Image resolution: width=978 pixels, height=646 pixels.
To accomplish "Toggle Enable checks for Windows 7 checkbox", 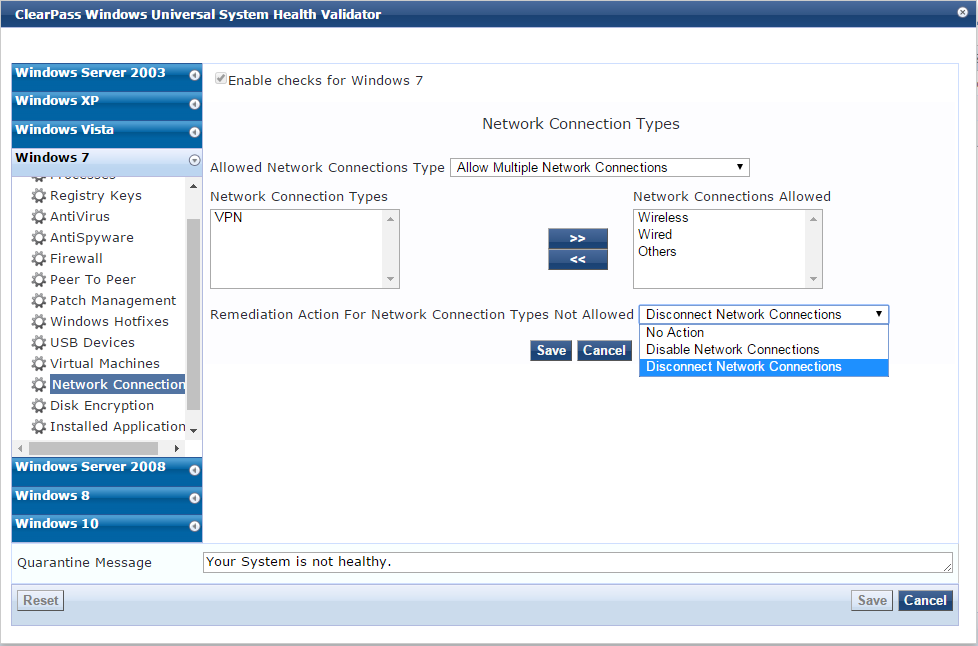I will click(221, 79).
